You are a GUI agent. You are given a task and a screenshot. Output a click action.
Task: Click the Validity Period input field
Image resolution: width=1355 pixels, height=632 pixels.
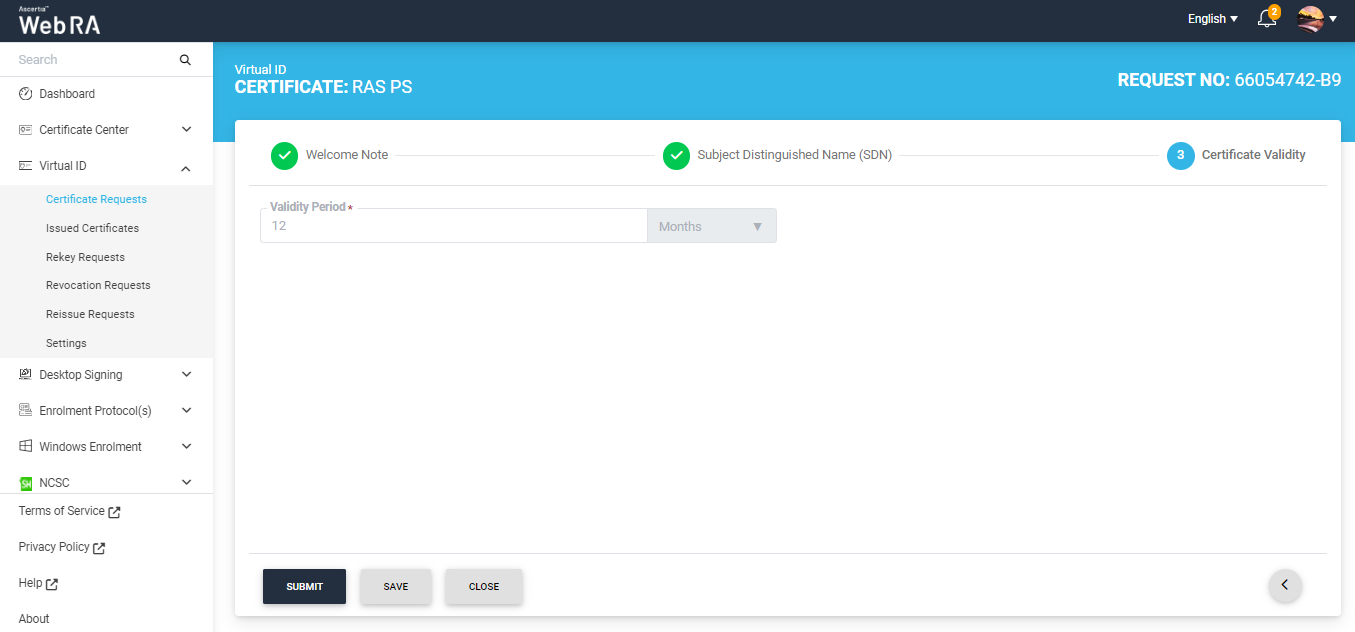pos(453,226)
